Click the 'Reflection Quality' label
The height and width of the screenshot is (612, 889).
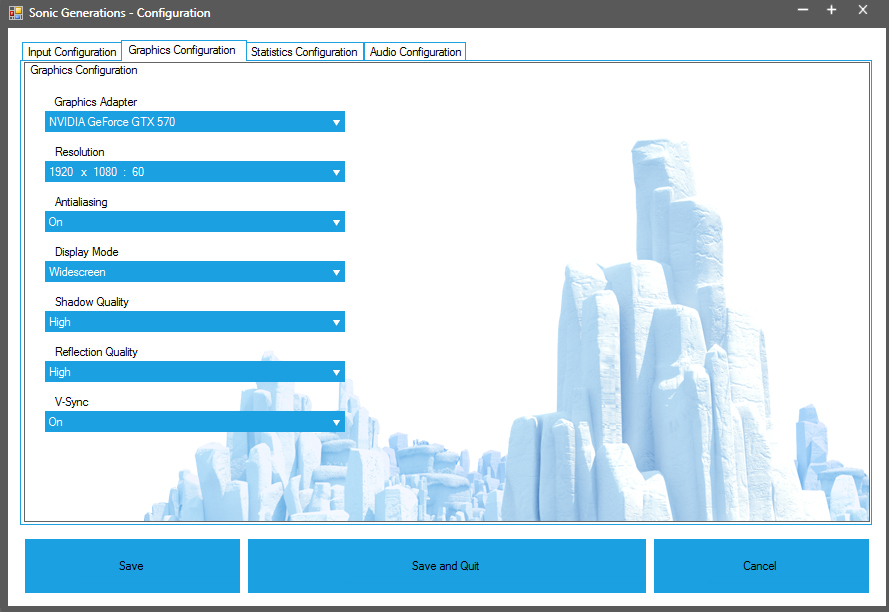click(96, 352)
